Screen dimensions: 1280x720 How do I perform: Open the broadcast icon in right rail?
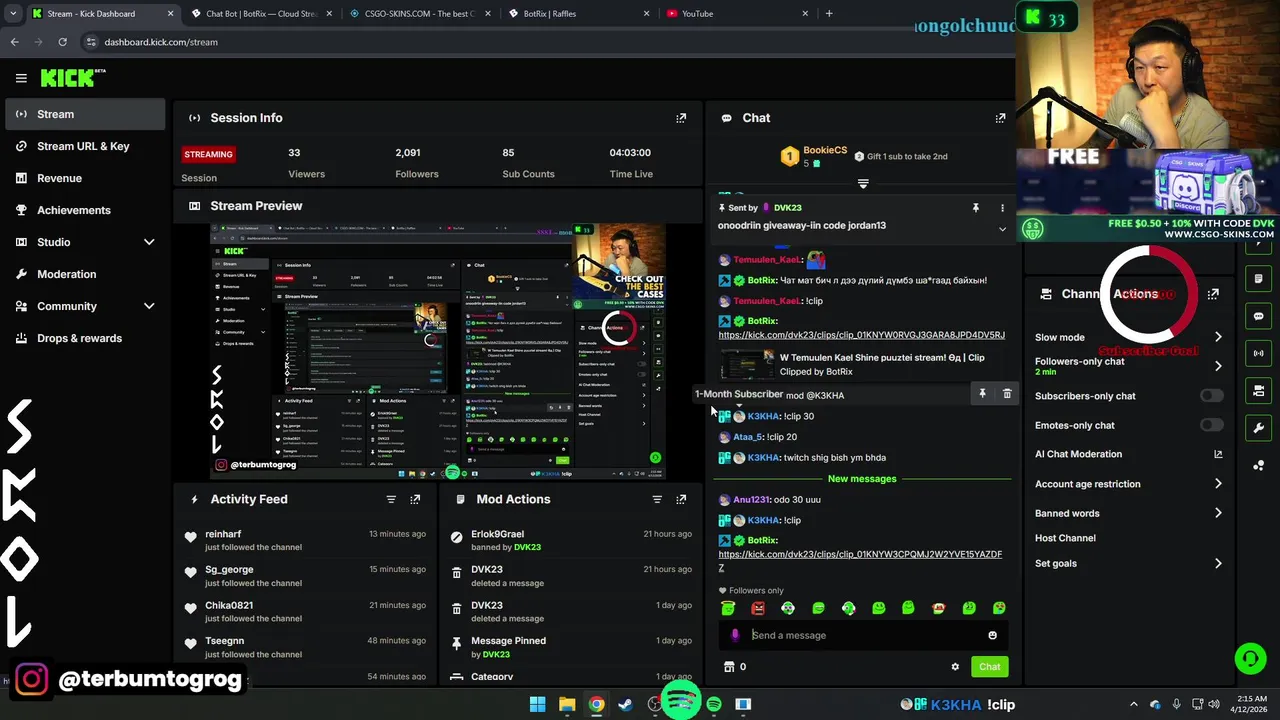pos(1258,353)
